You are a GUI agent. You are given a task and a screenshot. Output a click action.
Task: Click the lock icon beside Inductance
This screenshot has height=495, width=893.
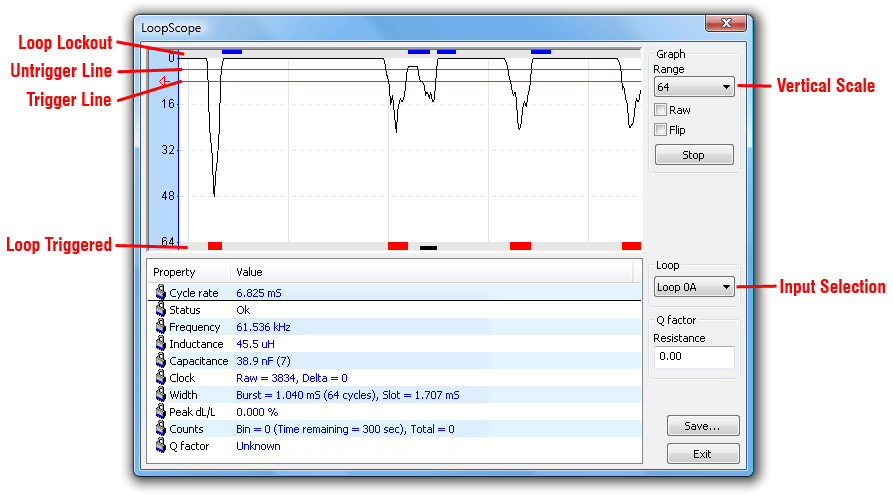(161, 343)
